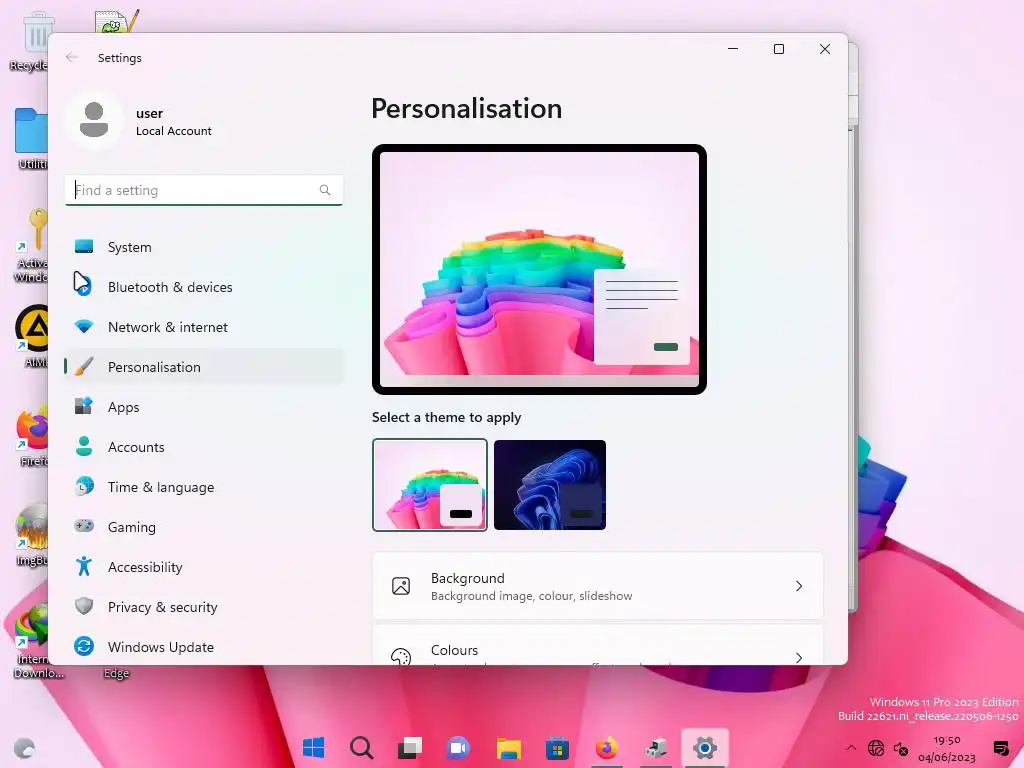
Task: Click the muted volume tray icon
Action: click(901, 748)
